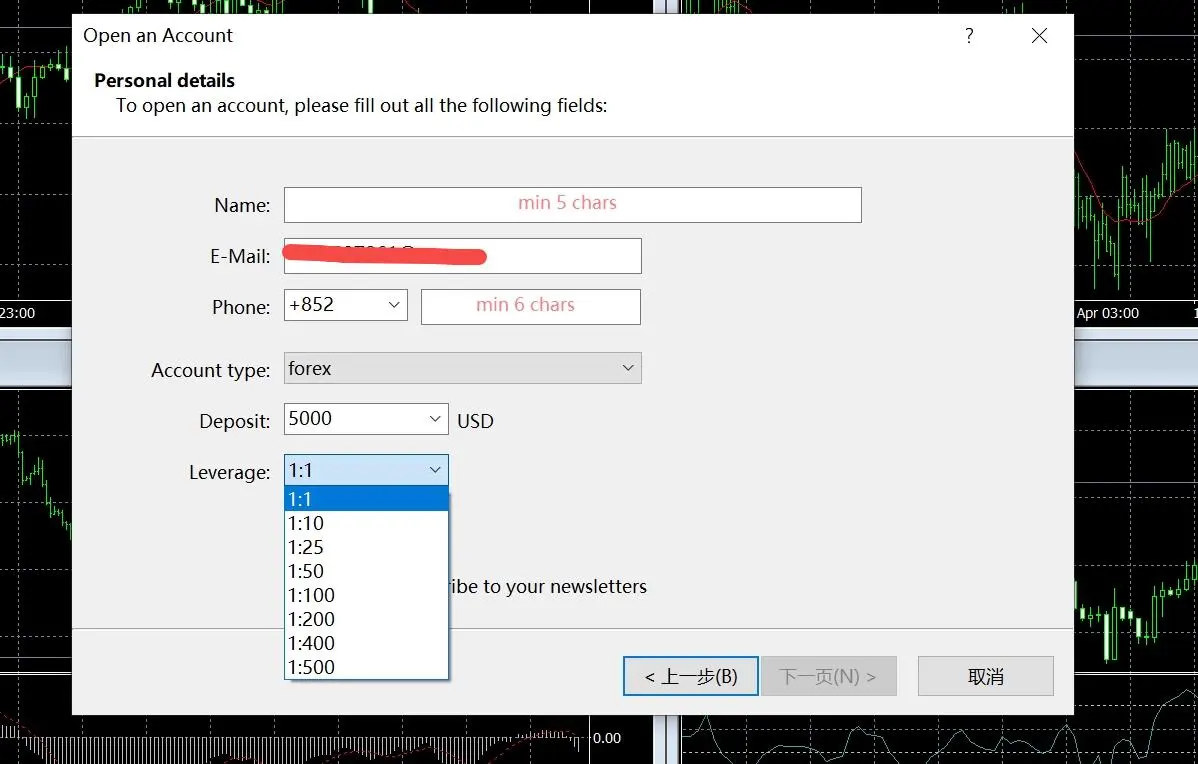Click the USD currency label
The image size is (1198, 764).
click(475, 421)
